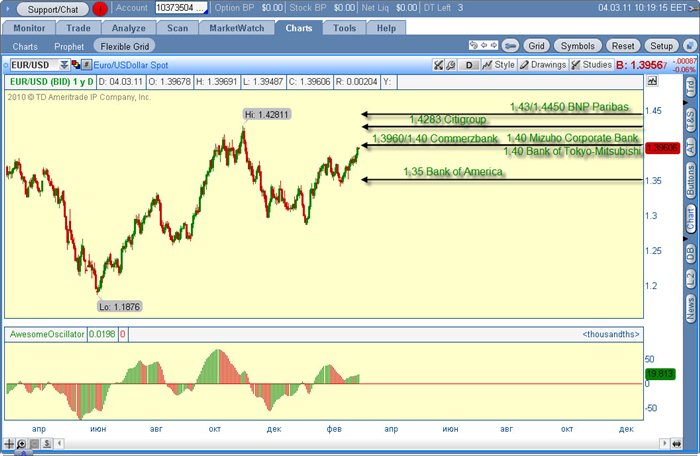The image size is (700, 456).
Task: Switch to the MarketWatch tab
Action: [x=237, y=28]
